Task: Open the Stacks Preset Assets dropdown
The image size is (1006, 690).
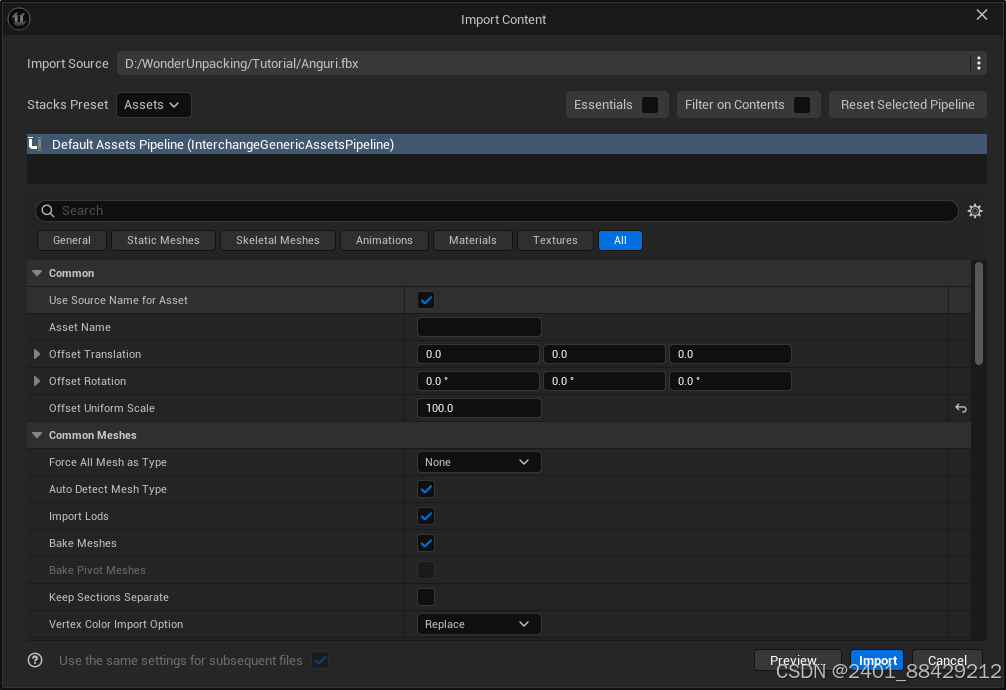Action: [x=153, y=105]
